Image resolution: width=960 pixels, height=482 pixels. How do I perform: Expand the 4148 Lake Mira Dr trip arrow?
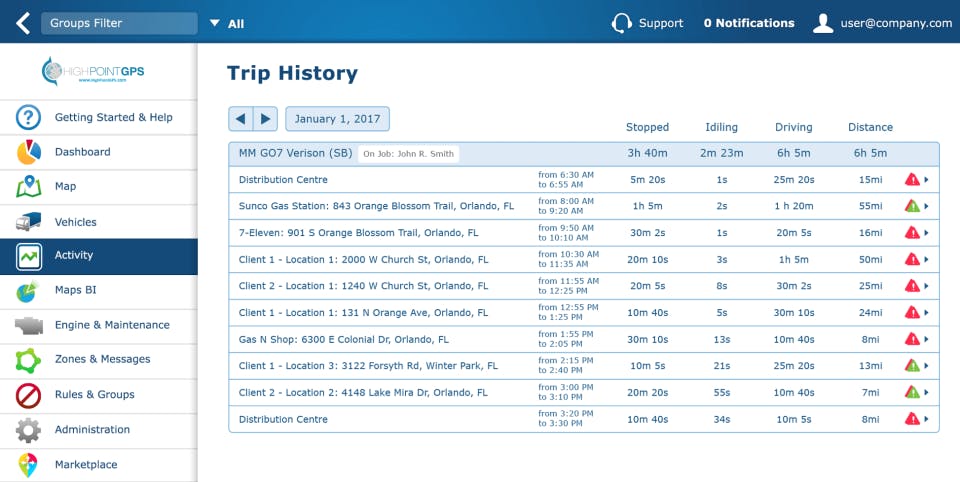pos(926,393)
